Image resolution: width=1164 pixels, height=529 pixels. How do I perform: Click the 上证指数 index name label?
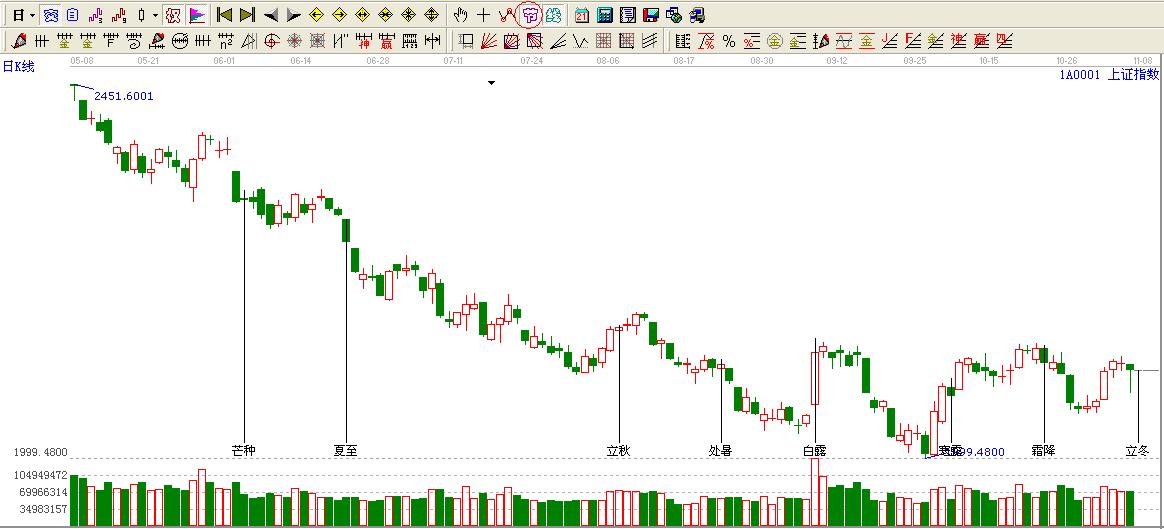tap(1133, 74)
